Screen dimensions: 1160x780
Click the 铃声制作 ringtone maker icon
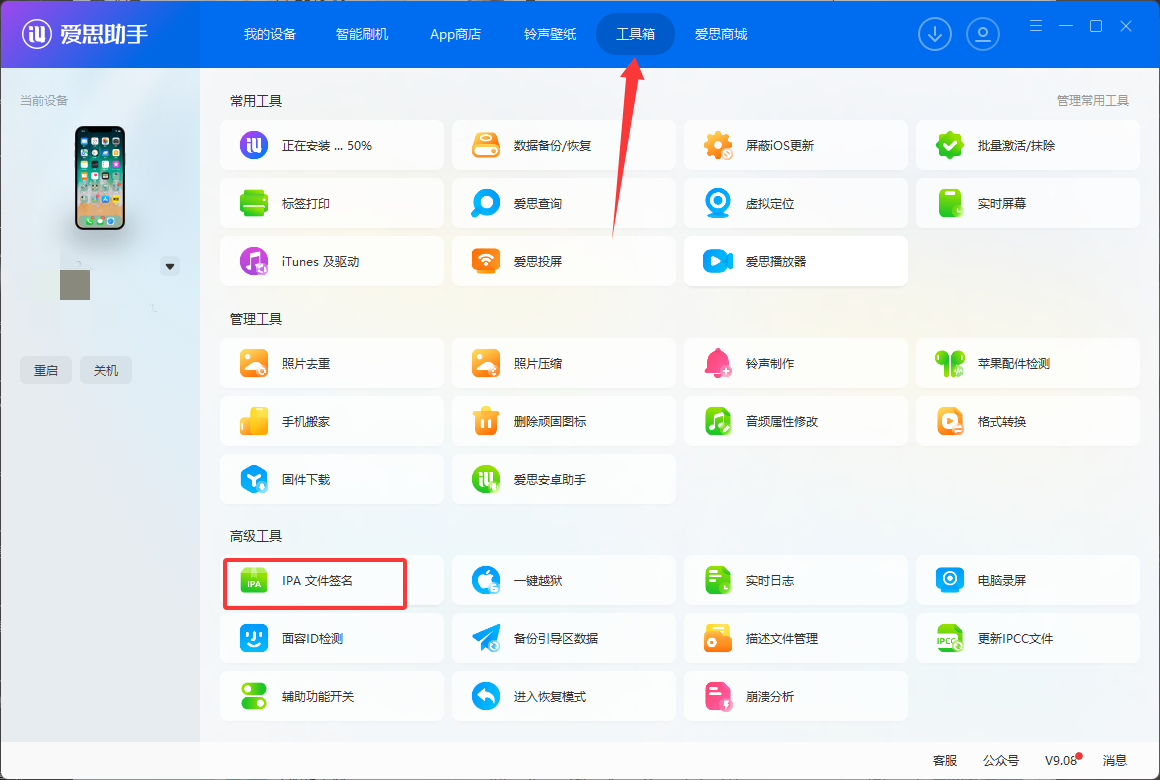click(x=718, y=364)
